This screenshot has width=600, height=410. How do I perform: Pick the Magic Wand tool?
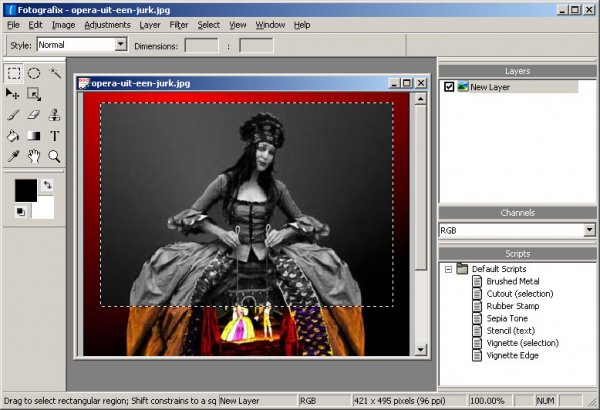pos(55,73)
